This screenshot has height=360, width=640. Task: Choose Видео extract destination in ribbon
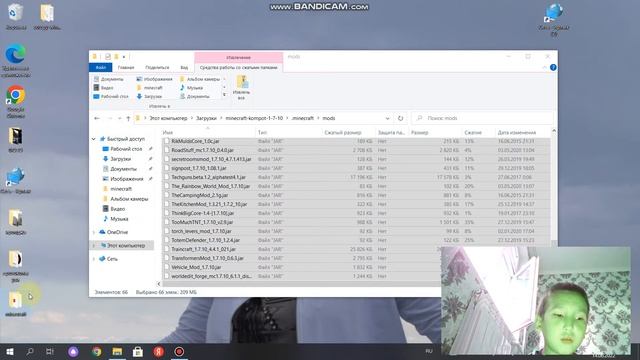[104, 88]
